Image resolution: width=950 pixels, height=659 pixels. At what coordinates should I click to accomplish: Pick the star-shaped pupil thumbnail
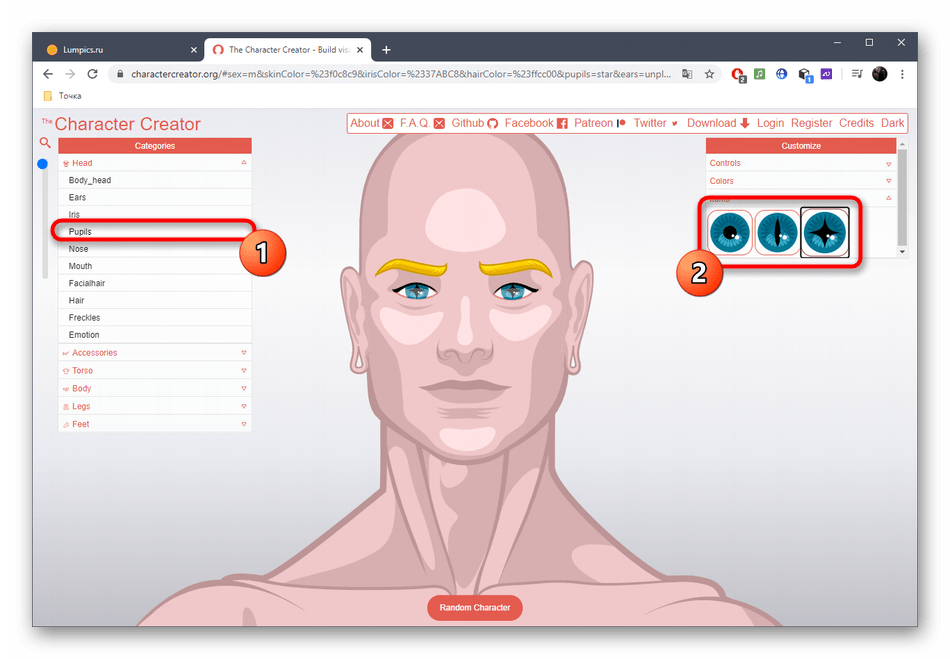point(825,233)
